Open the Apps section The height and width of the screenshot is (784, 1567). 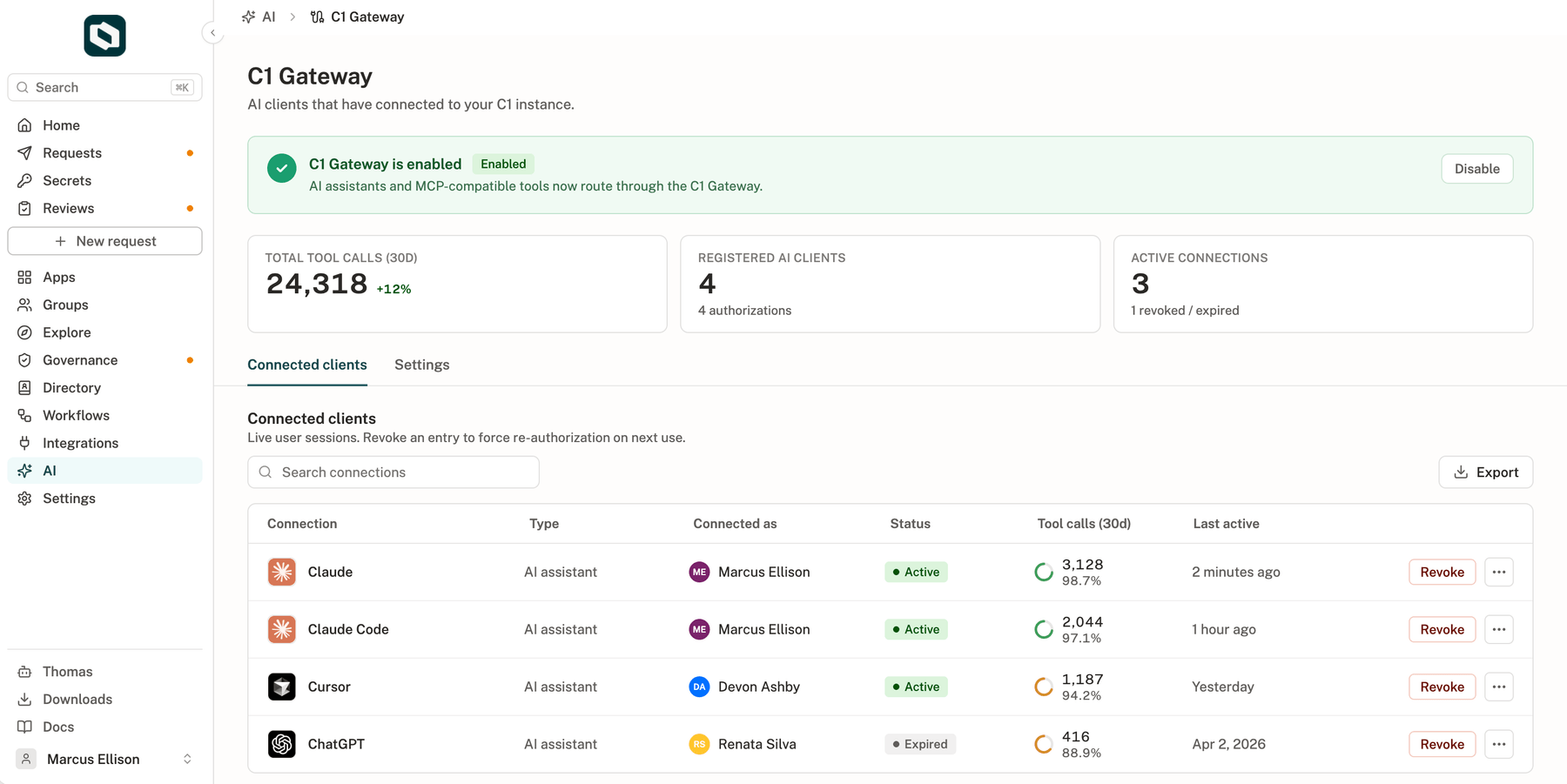[x=104, y=278]
